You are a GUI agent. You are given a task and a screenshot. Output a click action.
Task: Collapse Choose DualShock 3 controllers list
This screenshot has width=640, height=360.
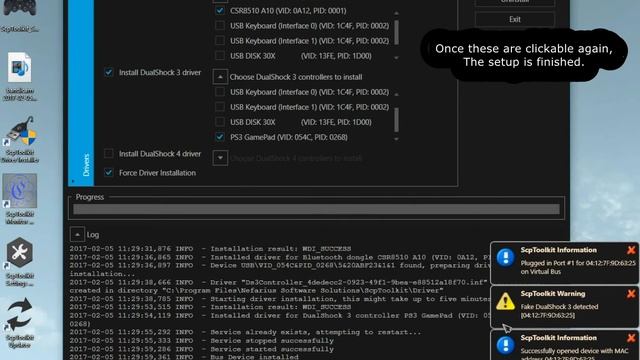[x=220, y=77]
